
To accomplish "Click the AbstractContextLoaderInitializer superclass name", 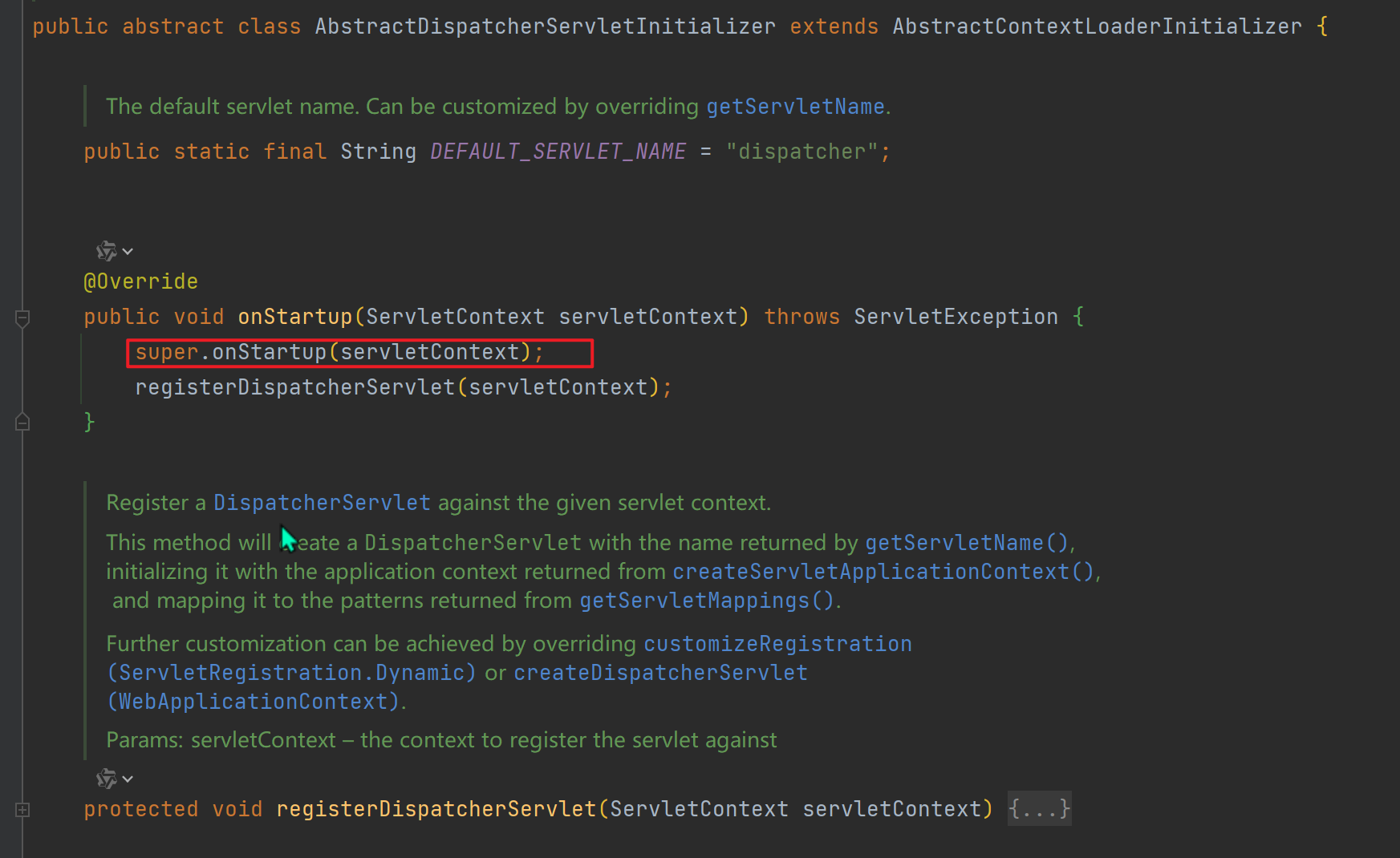I will point(1097,26).
